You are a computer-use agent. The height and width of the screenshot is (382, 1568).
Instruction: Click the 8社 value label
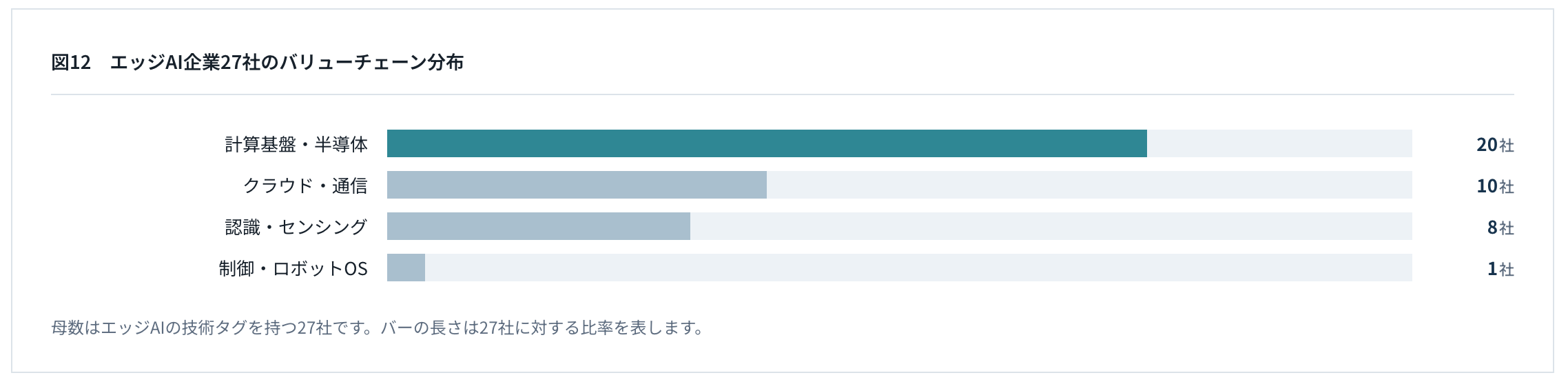click(x=1500, y=227)
